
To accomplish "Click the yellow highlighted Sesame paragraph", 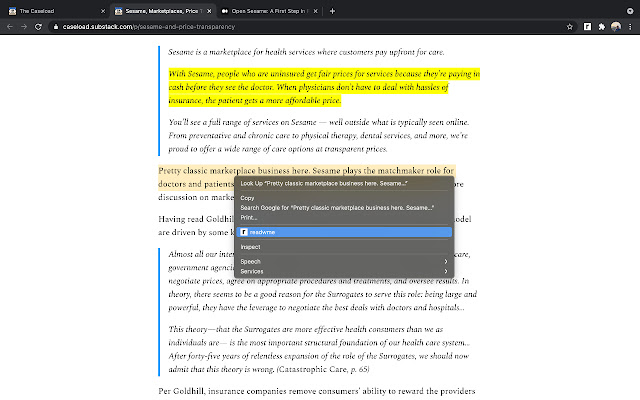I will 324,87.
